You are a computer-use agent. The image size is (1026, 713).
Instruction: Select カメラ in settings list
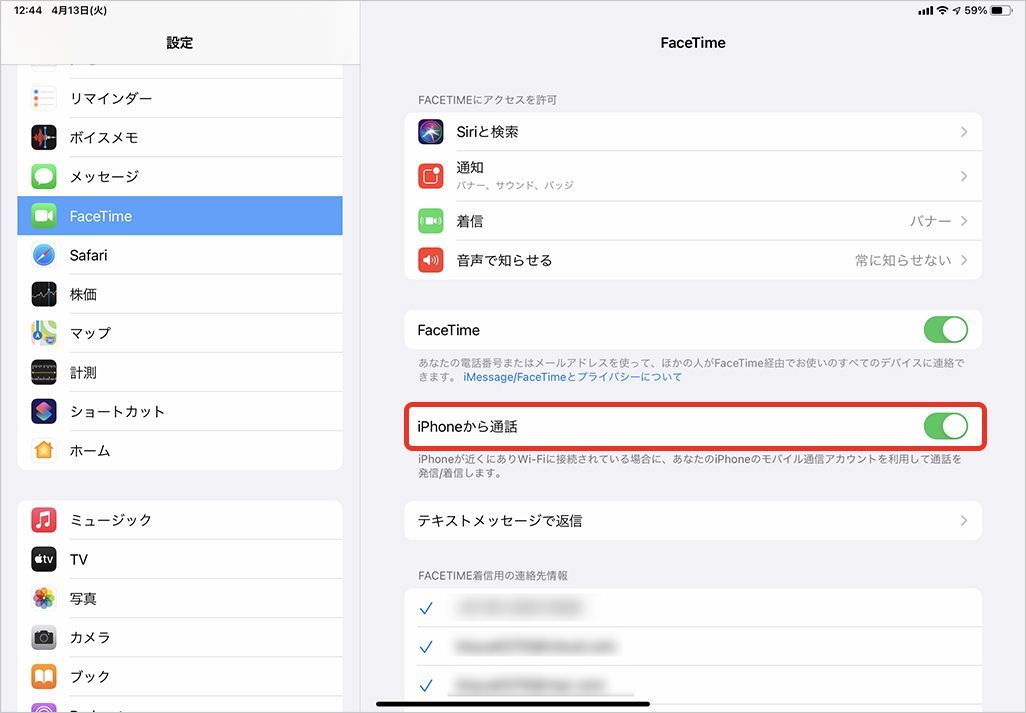pos(180,637)
